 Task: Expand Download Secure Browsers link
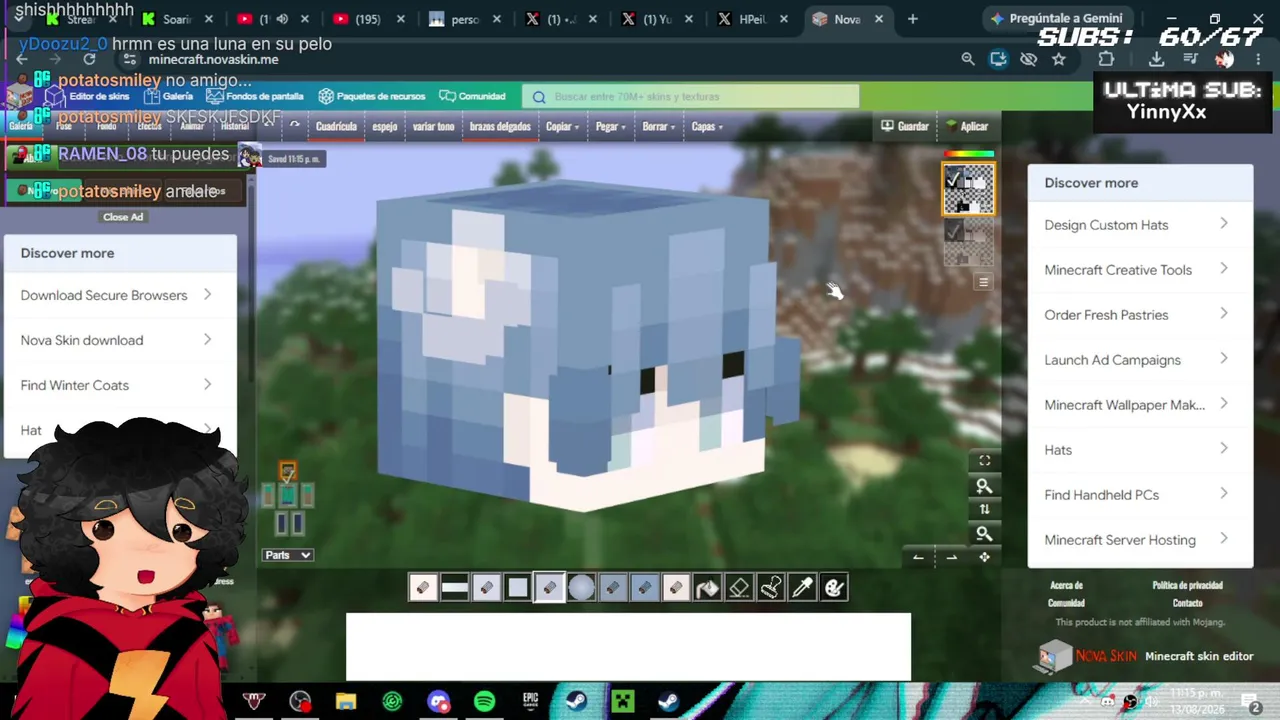120,295
